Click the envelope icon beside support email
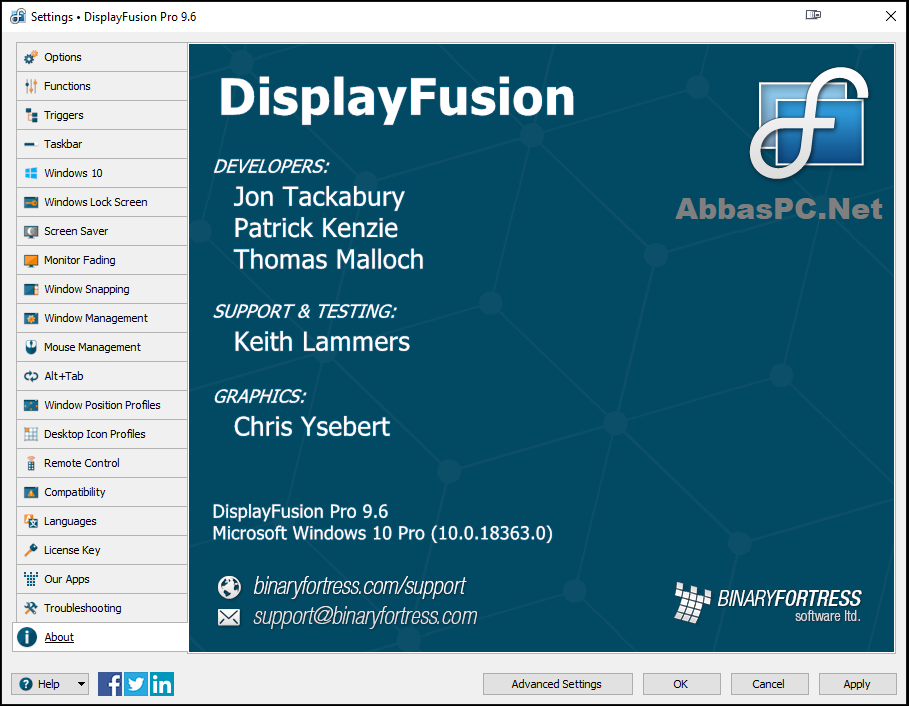 coord(229,617)
